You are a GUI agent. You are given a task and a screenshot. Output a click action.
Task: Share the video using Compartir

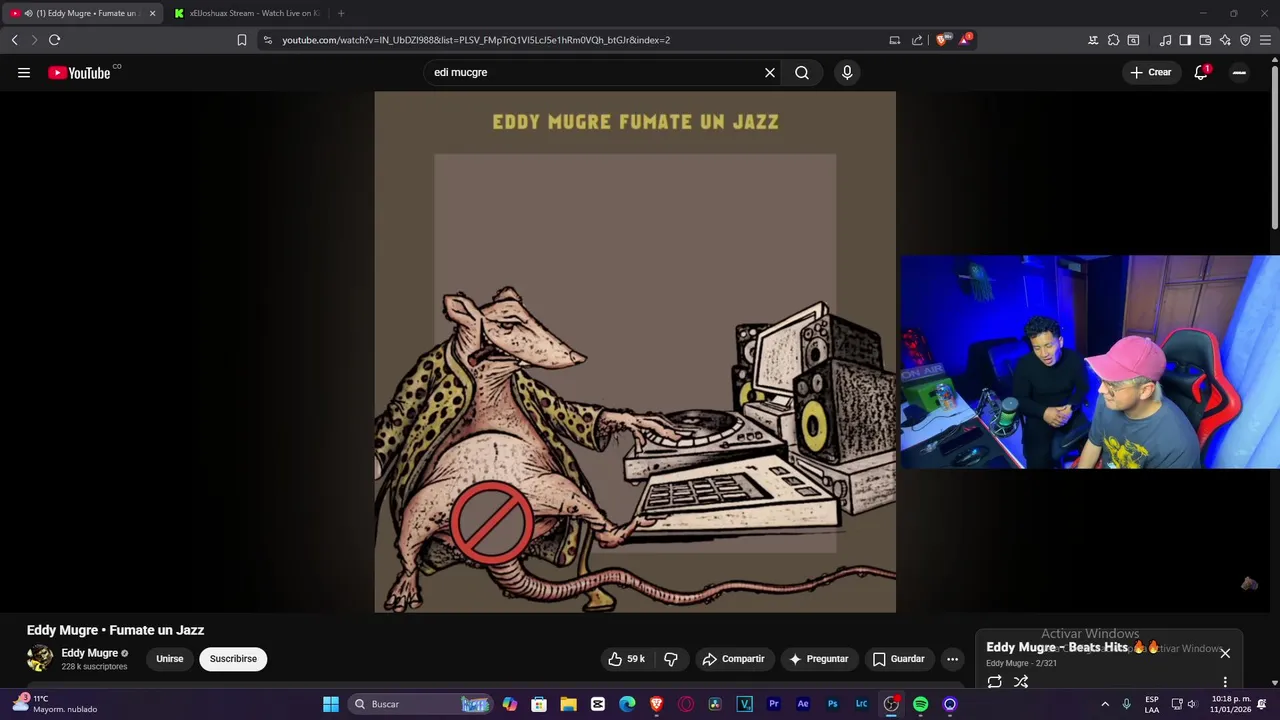coord(733,659)
